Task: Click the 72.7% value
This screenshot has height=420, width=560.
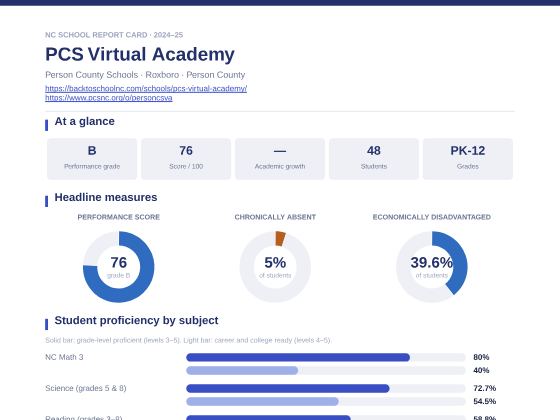Action: (485, 388)
